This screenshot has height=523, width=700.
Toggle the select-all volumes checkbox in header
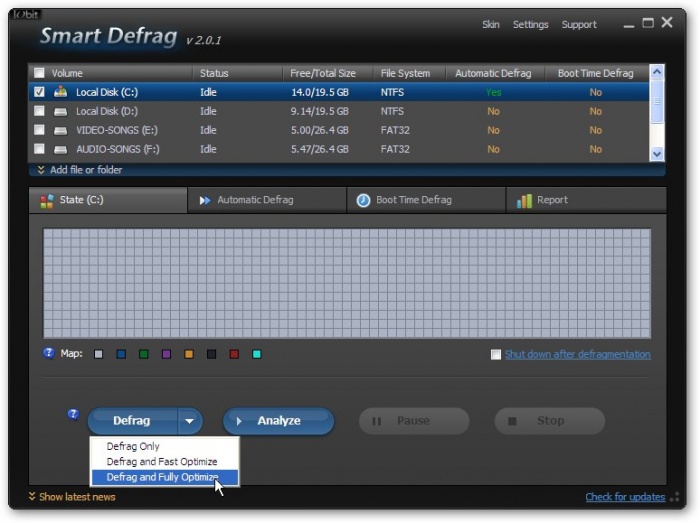pyautogui.click(x=39, y=73)
